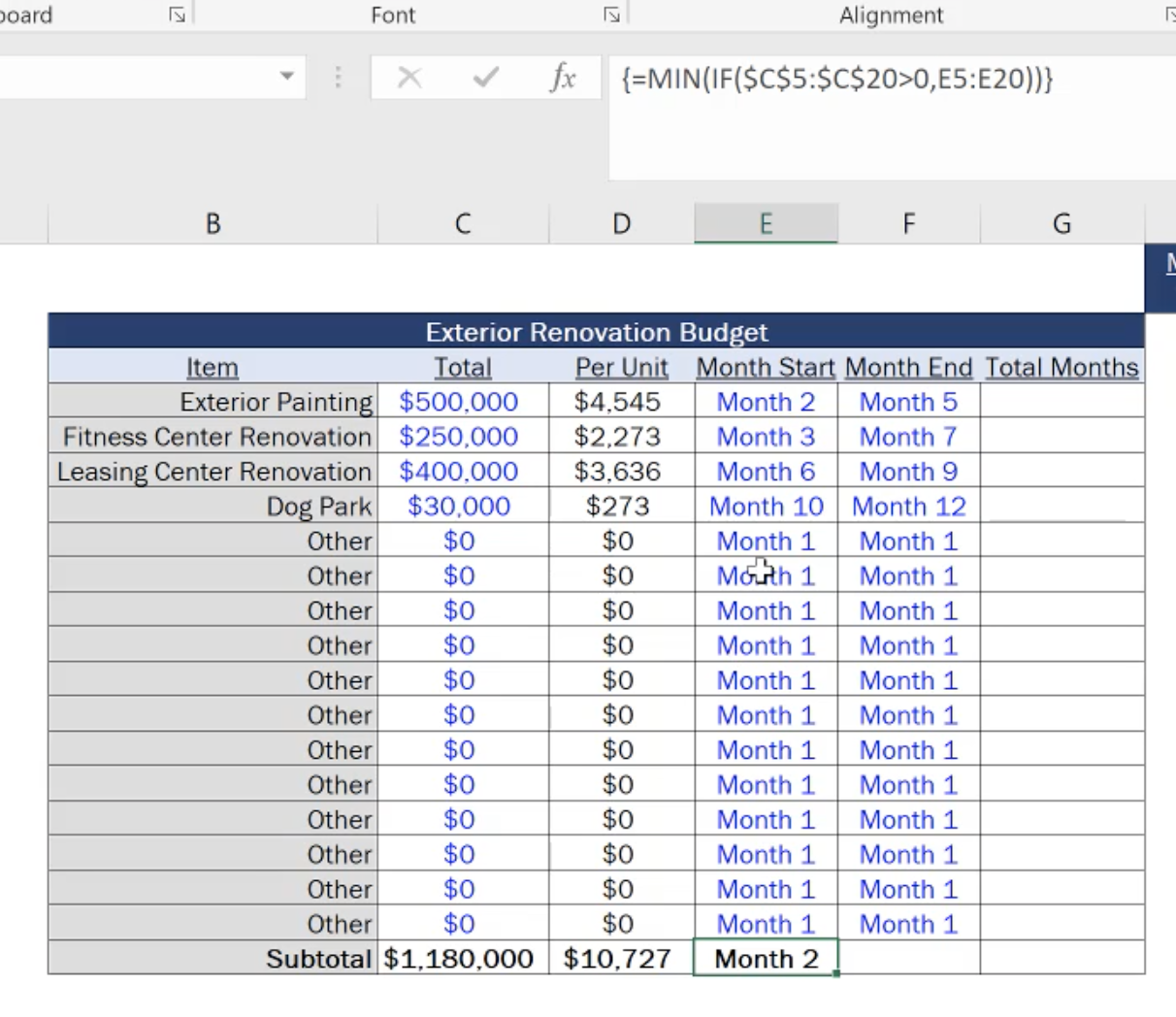Select column F header
The height and width of the screenshot is (1017, 1176).
908,224
